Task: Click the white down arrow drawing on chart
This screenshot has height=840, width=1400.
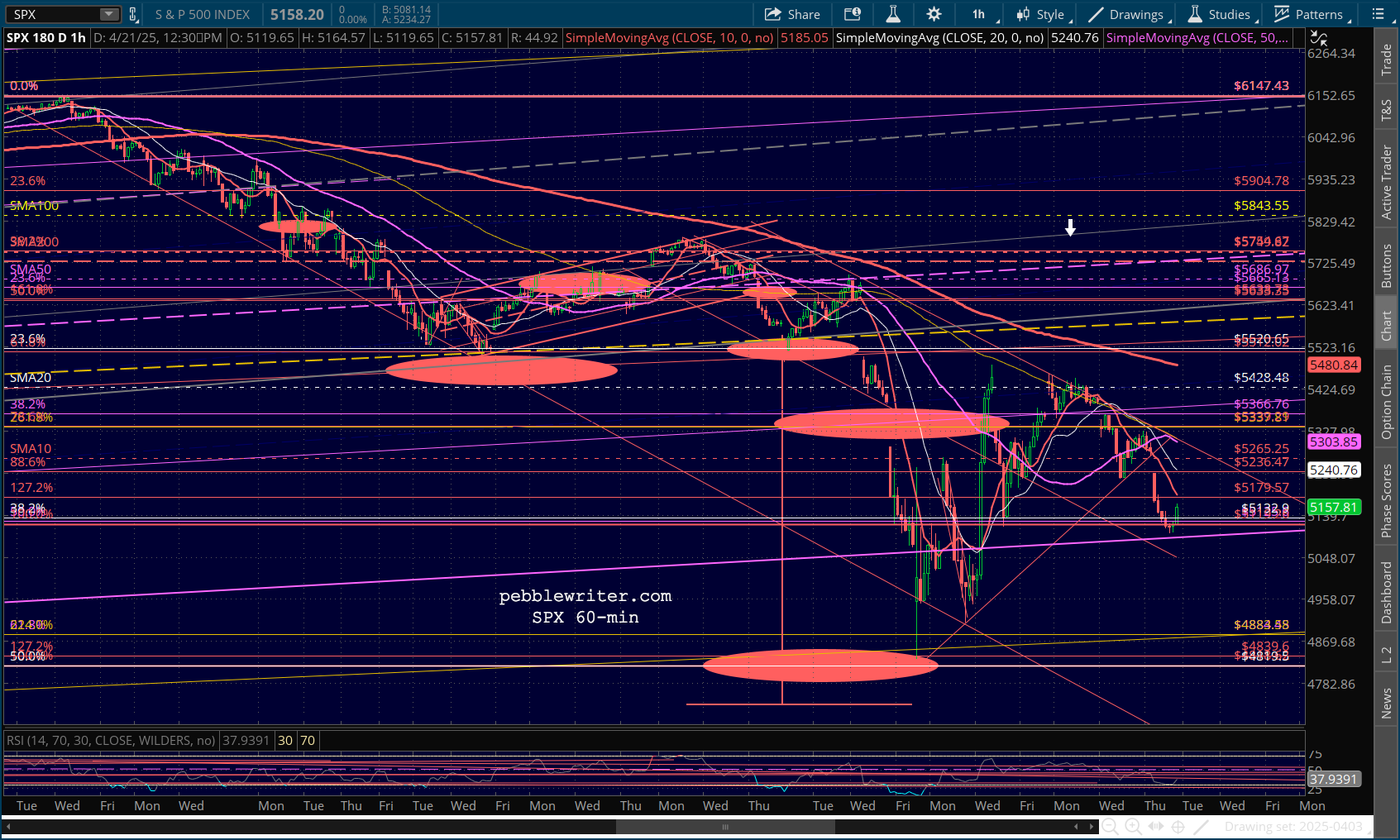Action: click(x=1070, y=227)
